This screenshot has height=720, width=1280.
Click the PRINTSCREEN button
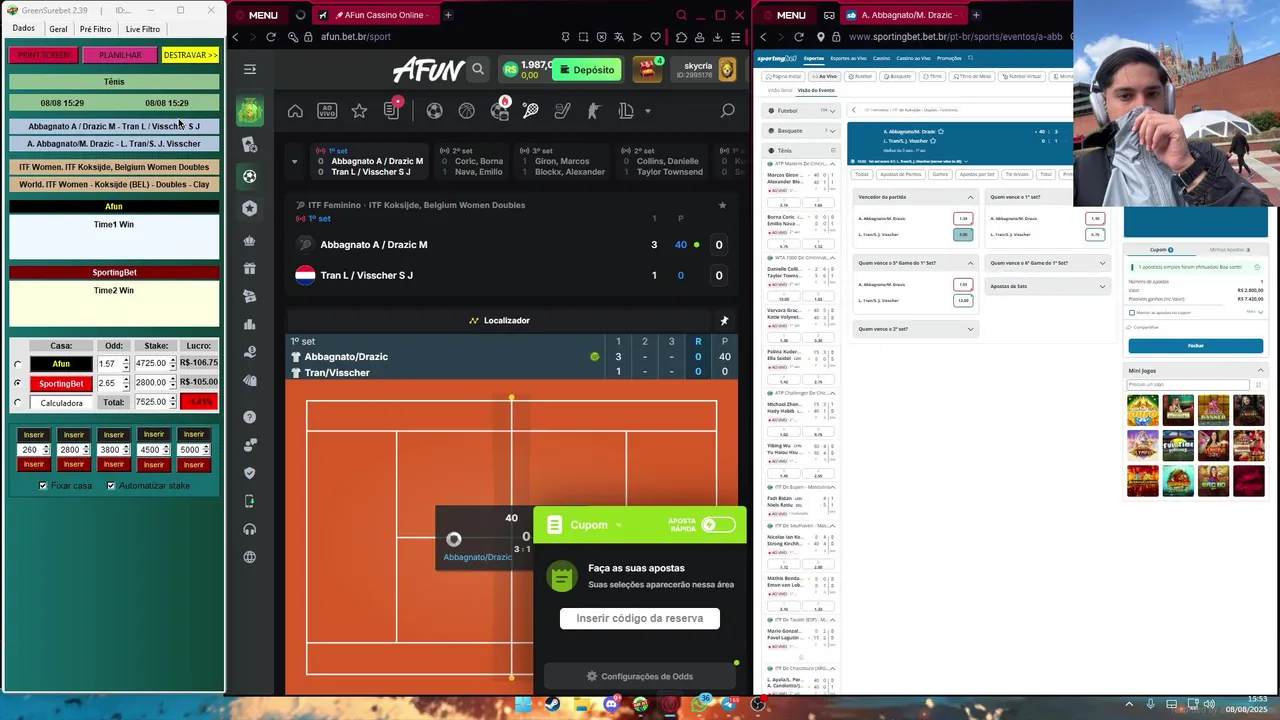(x=43, y=55)
